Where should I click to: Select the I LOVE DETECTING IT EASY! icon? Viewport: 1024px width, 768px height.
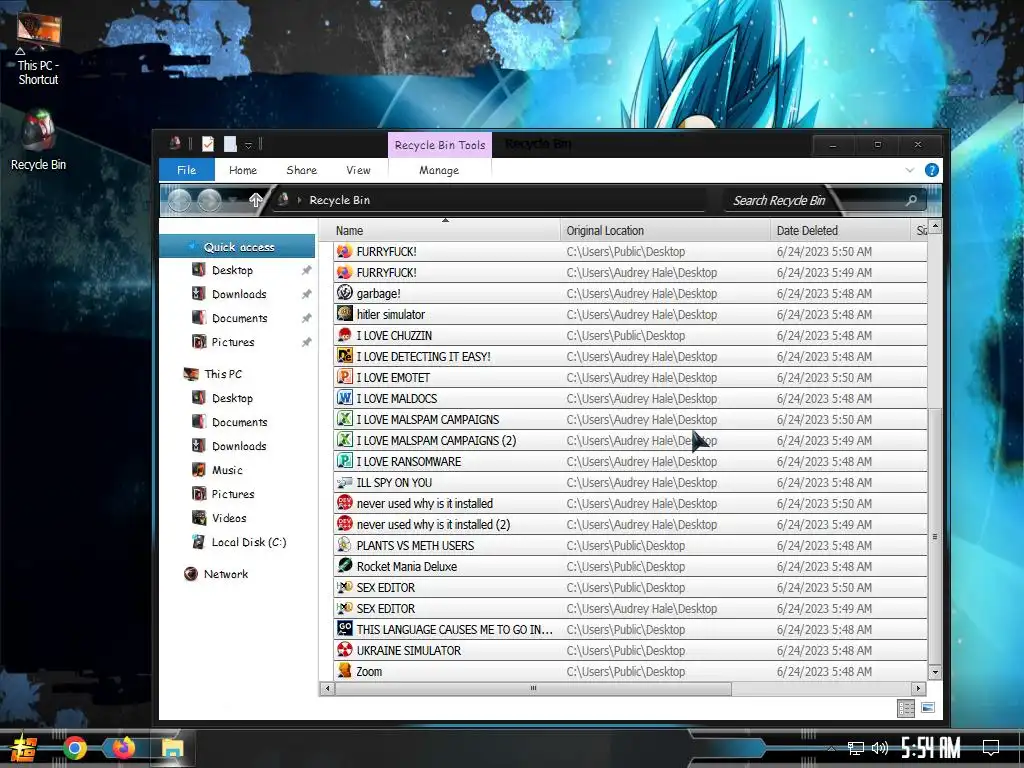tap(344, 356)
